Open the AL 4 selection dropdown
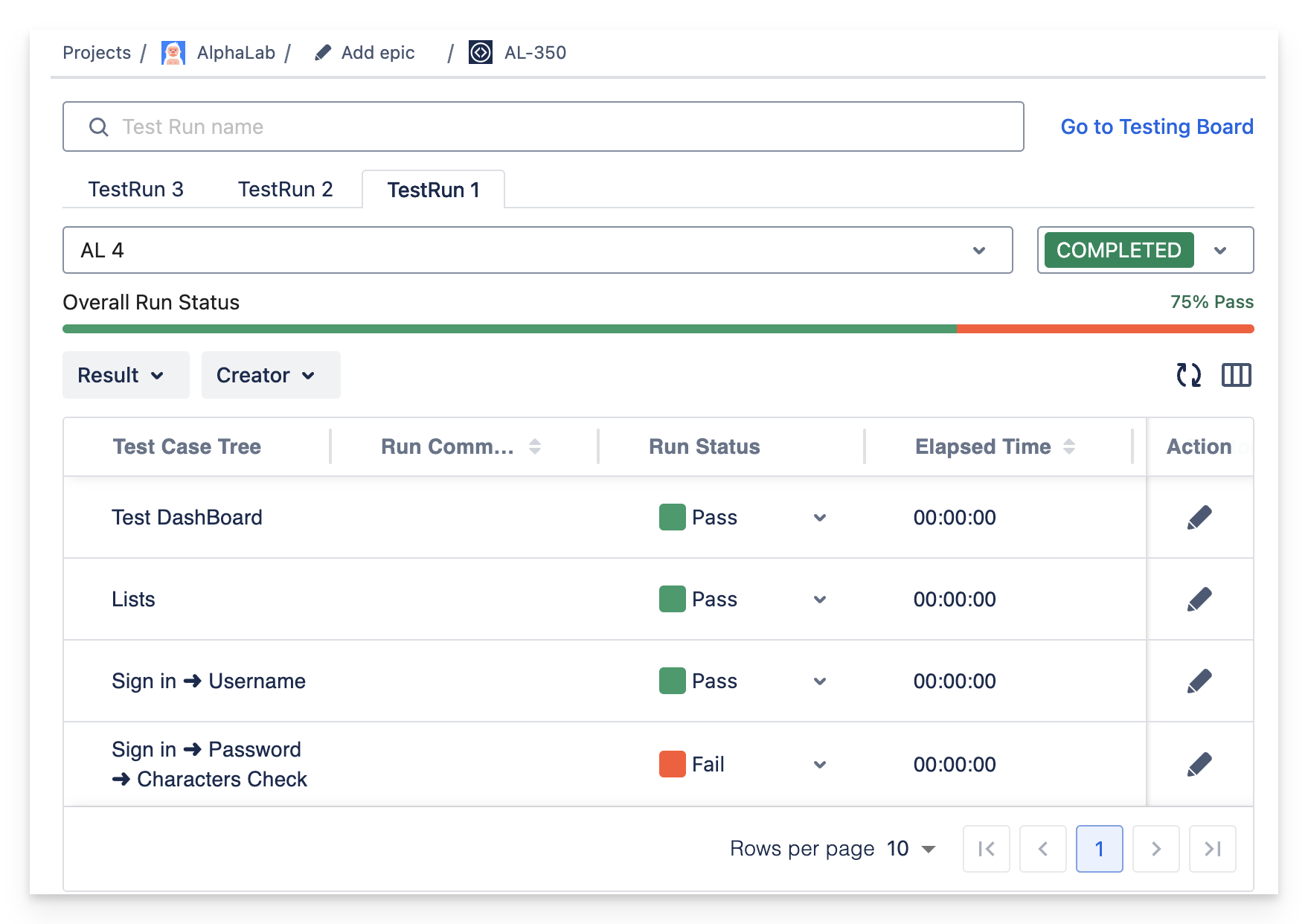Screen dimensions: 1308x924 point(978,250)
